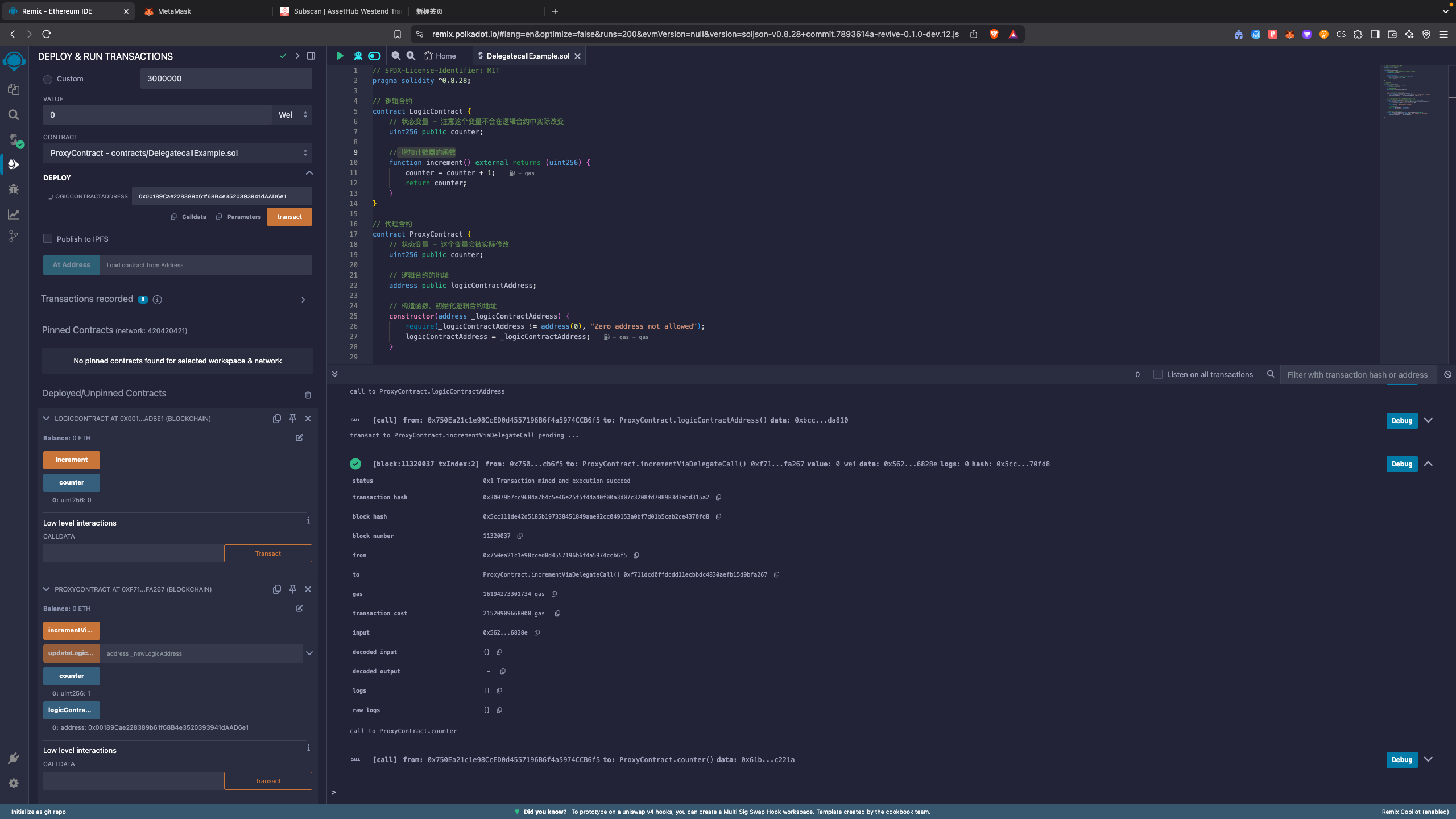The height and width of the screenshot is (819, 1456).
Task: Expand the logicContractAddress call log entry
Action: pyautogui.click(x=1428, y=420)
